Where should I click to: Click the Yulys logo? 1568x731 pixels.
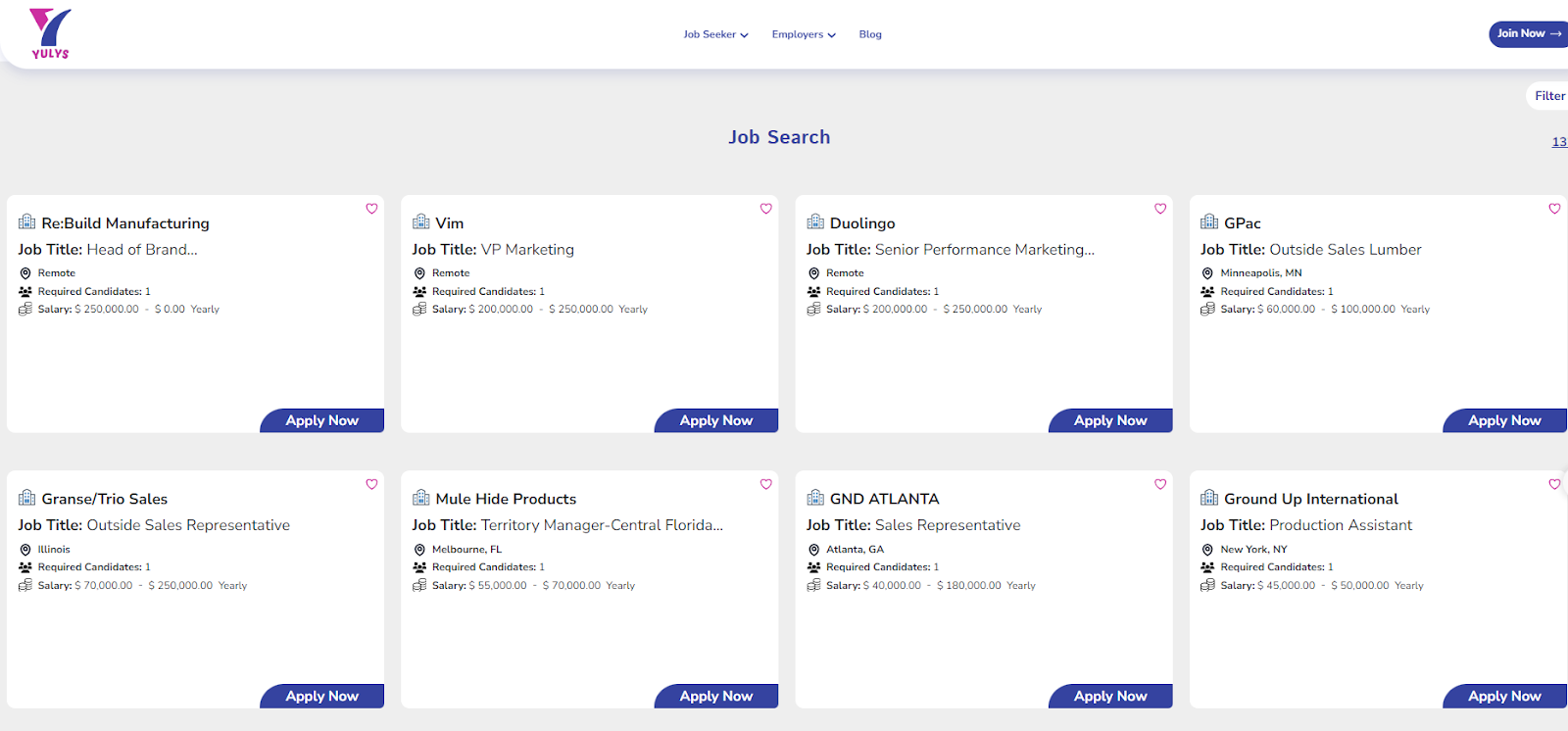click(50, 33)
